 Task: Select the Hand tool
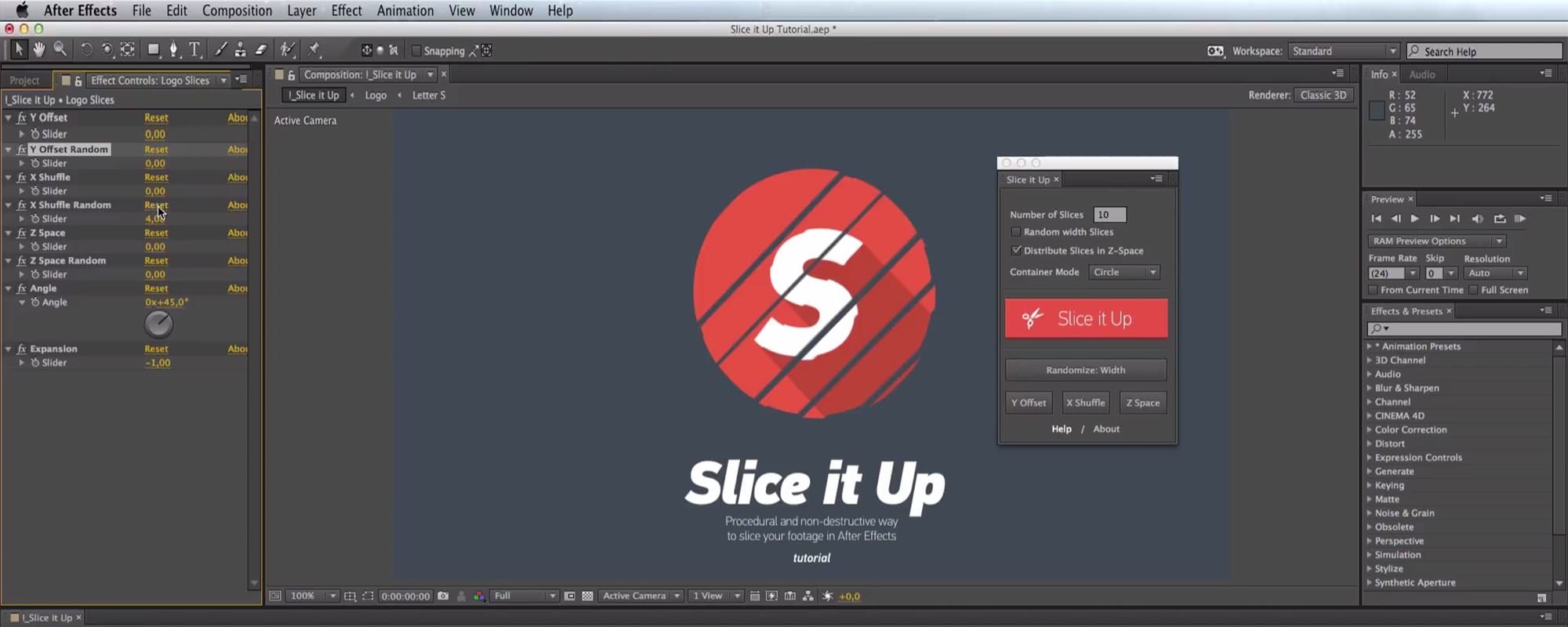38,49
